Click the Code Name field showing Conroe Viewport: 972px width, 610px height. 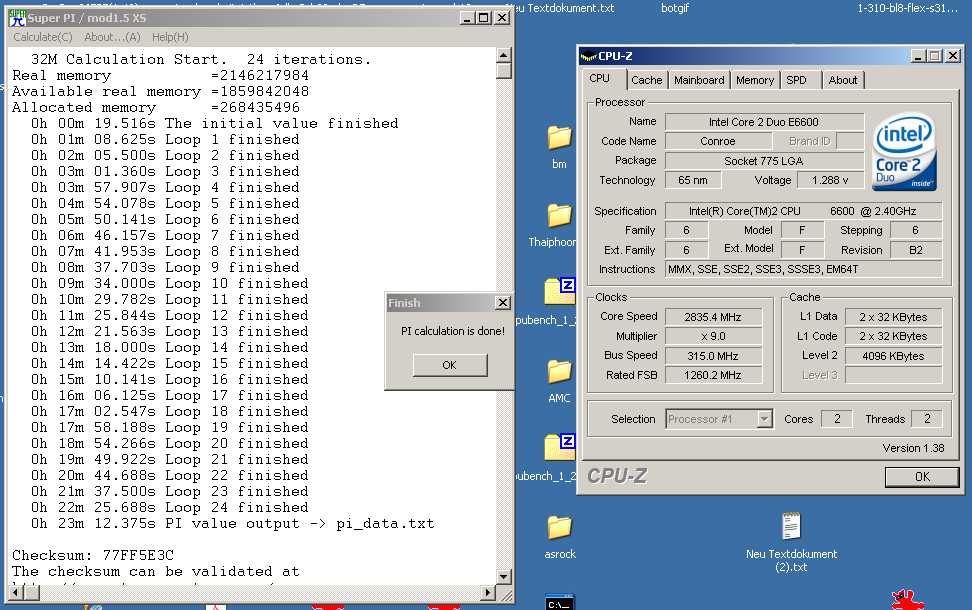(x=717, y=141)
